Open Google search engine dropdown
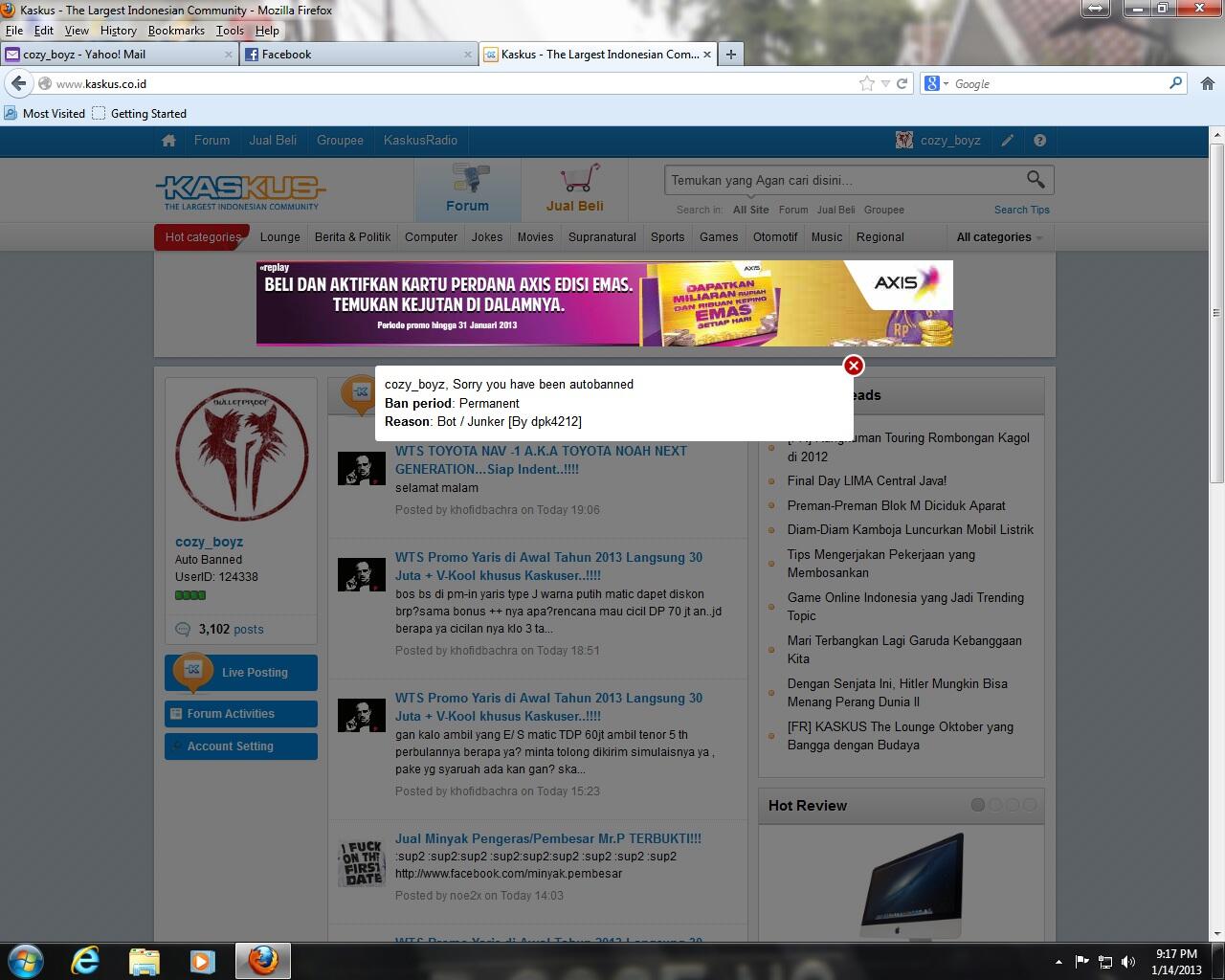 tap(936, 83)
